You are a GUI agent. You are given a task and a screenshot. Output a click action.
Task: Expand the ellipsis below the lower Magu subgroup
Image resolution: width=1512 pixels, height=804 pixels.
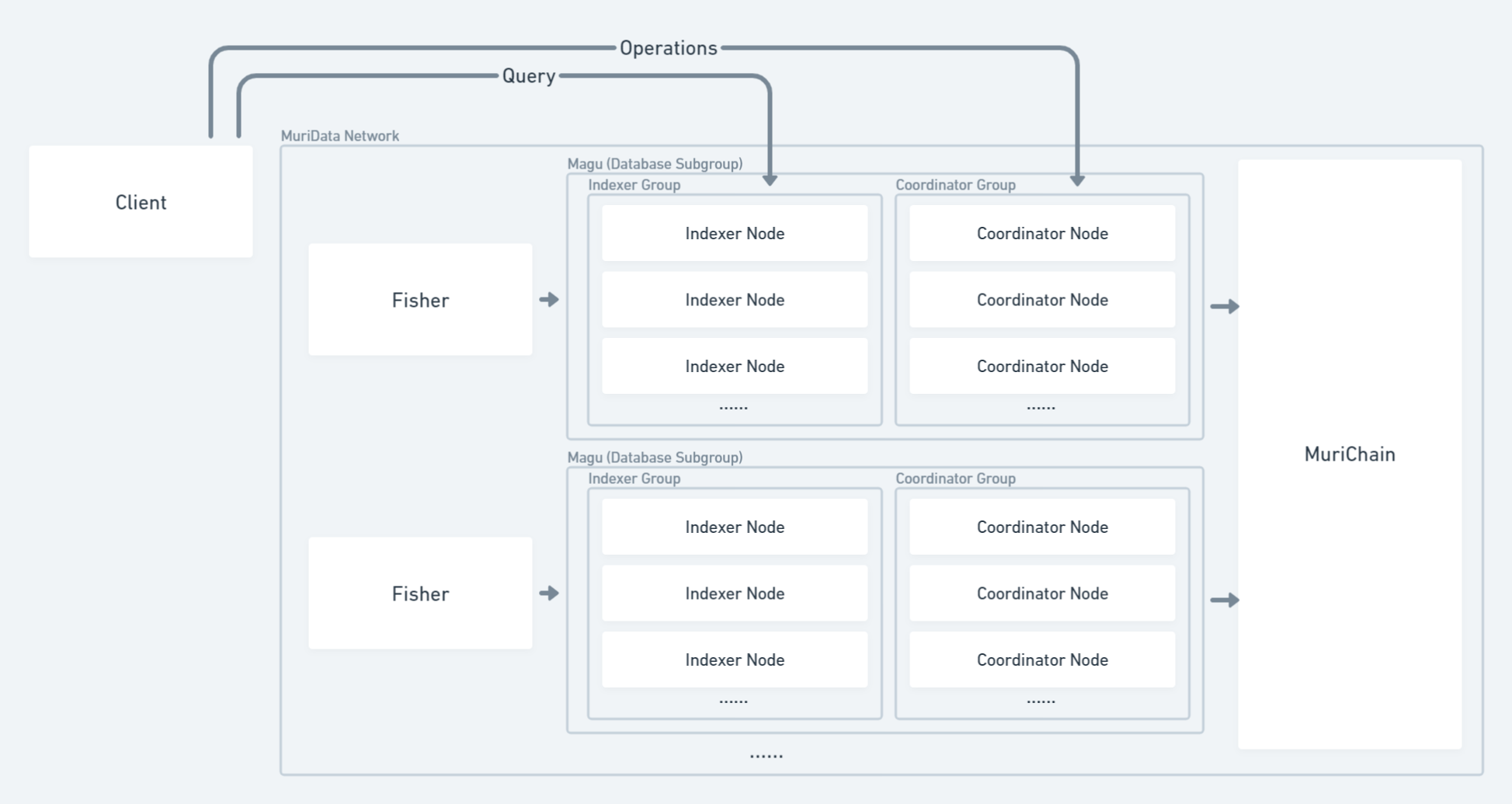click(766, 755)
